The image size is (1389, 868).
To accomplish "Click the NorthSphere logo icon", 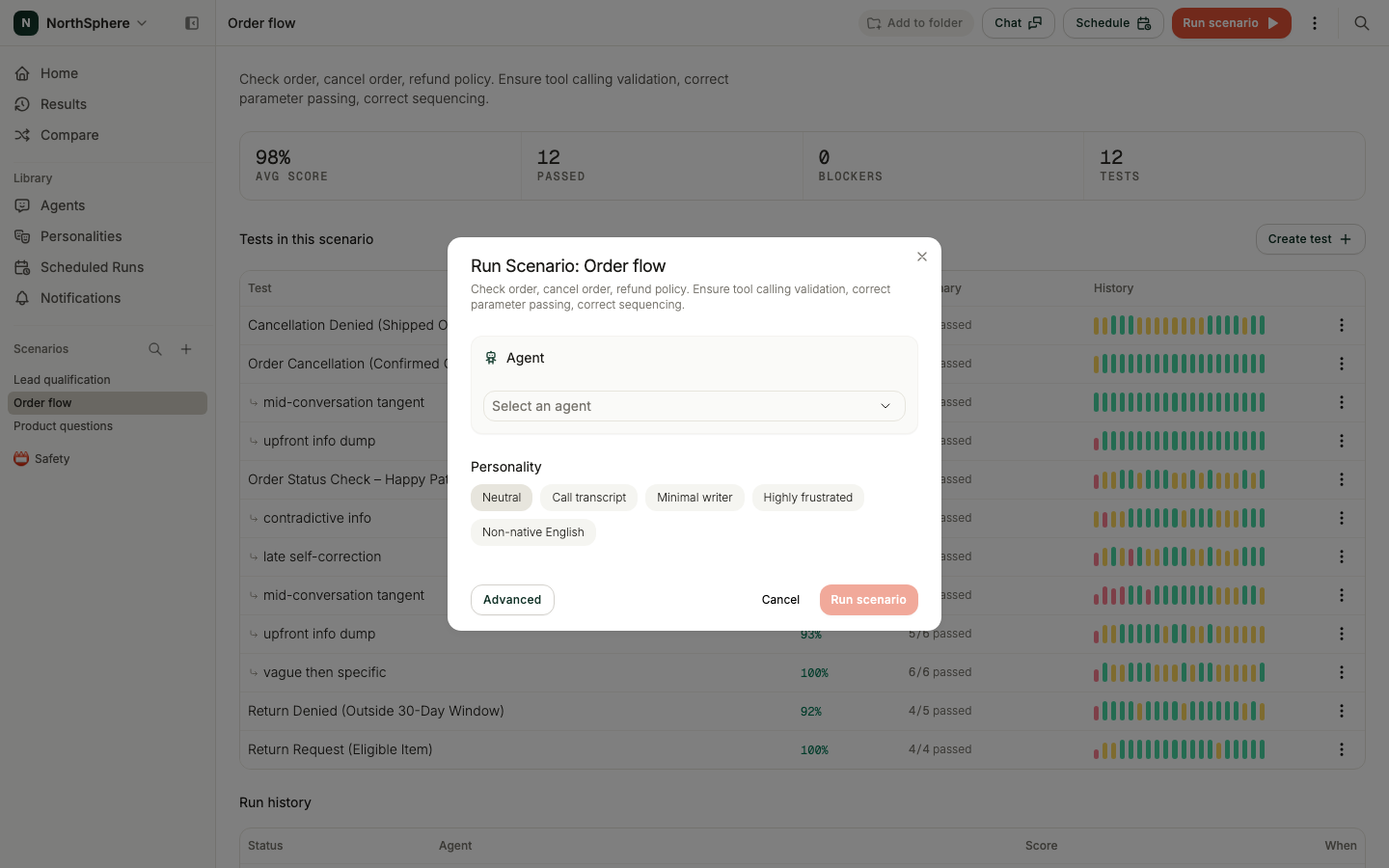I will pos(26,23).
